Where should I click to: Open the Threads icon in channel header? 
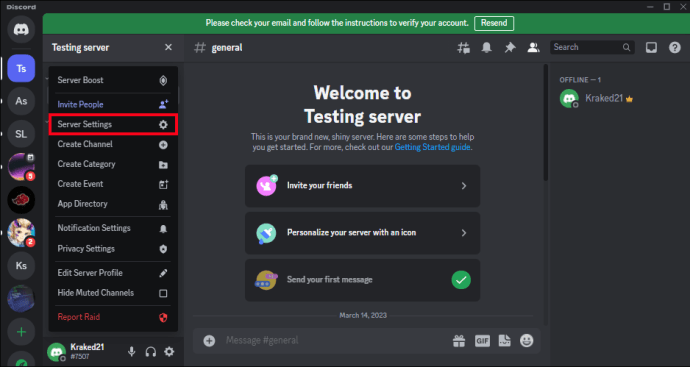pos(463,48)
